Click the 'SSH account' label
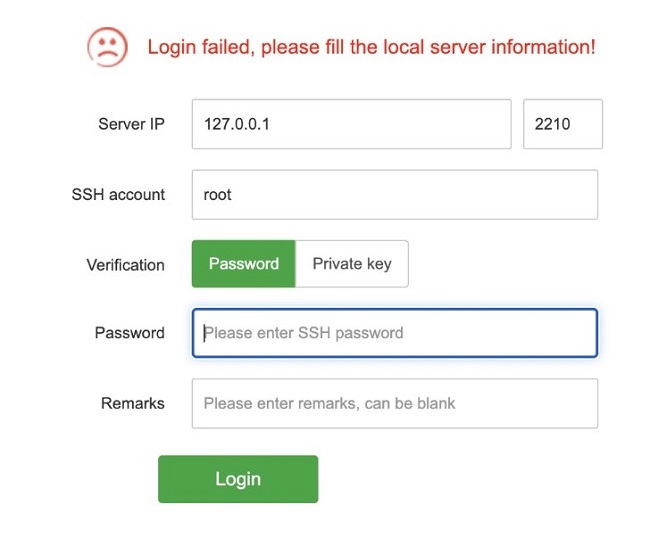Viewport: 650px width, 533px height. pos(118,195)
